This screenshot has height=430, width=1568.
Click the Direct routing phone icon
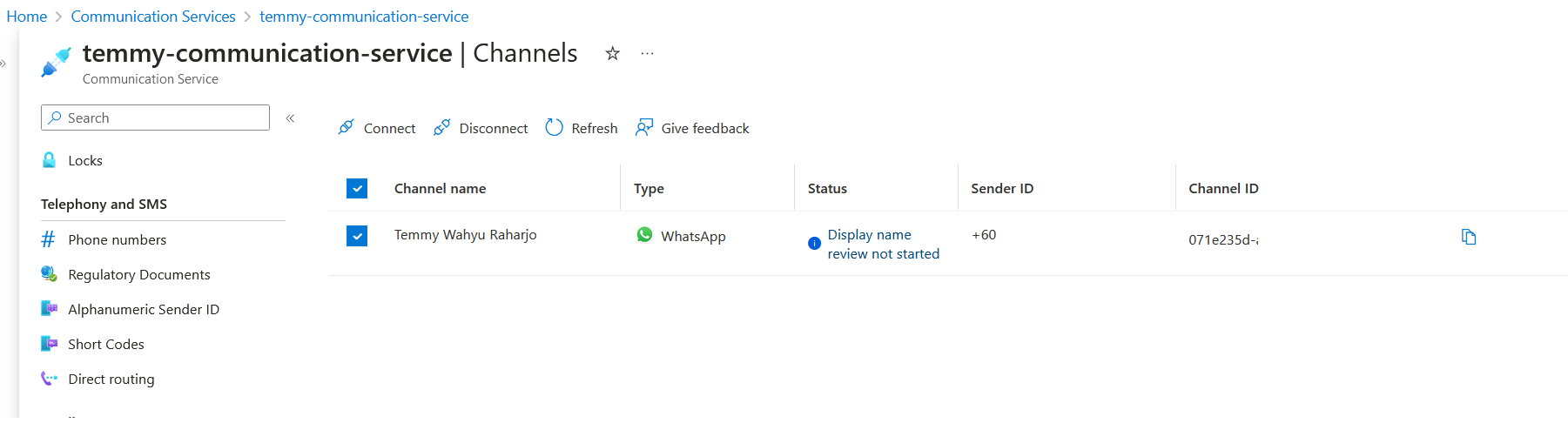pos(49,378)
